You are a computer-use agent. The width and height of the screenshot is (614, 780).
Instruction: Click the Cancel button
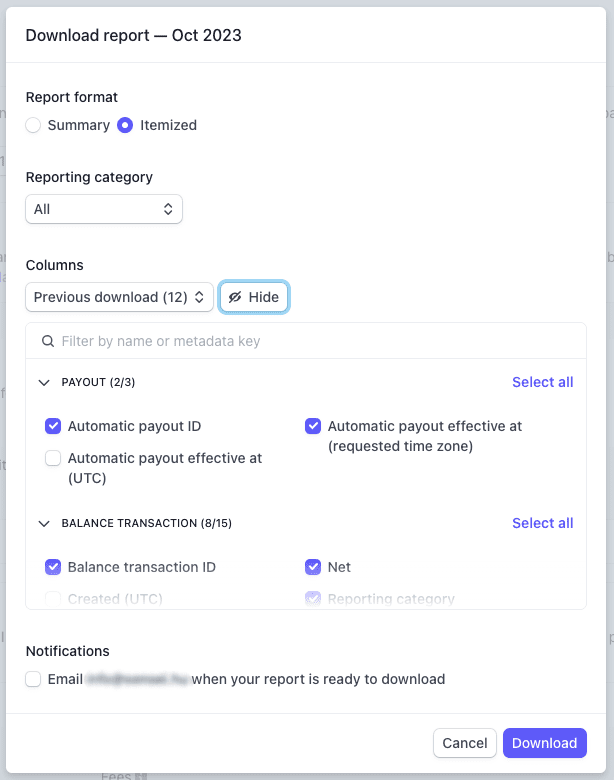pos(465,743)
